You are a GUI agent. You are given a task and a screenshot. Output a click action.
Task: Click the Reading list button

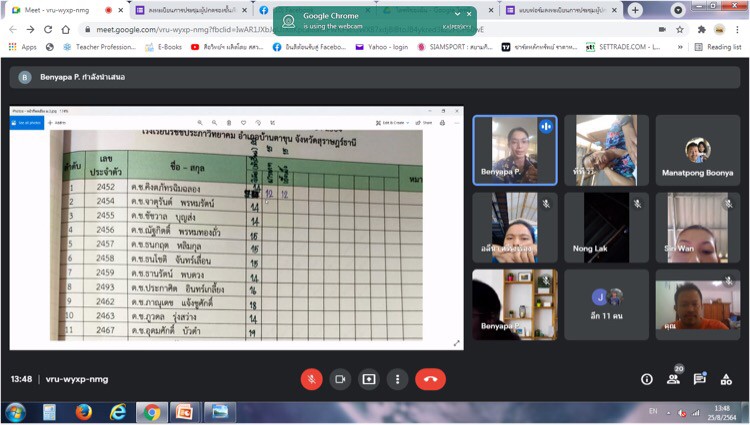718,47
